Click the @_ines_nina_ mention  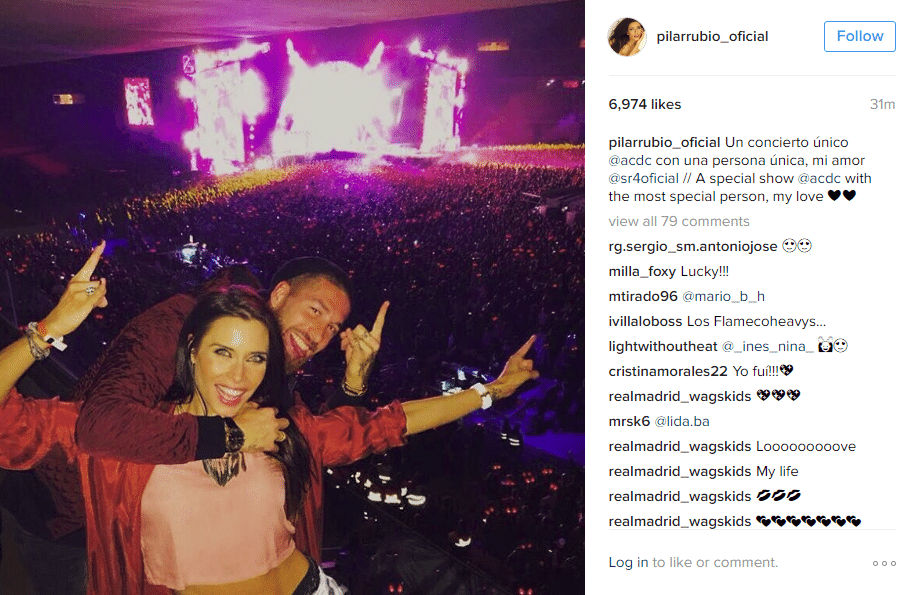click(x=767, y=346)
